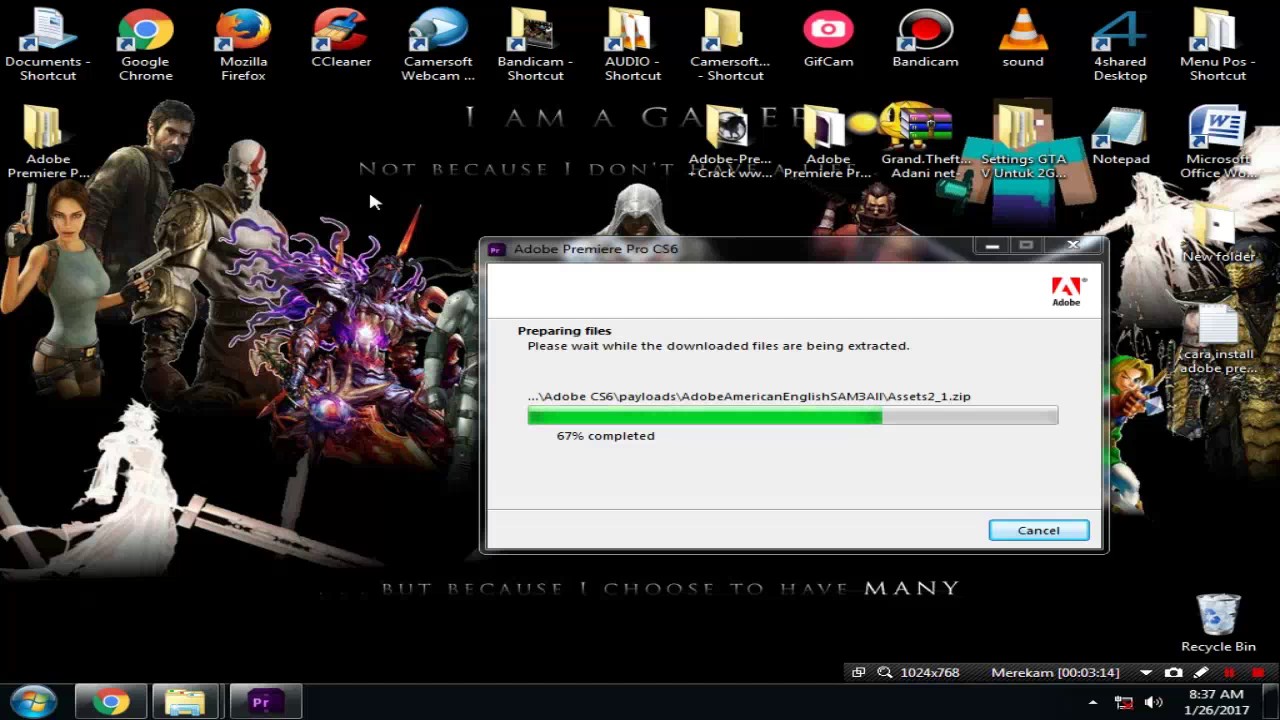Switch to Chrome on the taskbar

tap(111, 702)
